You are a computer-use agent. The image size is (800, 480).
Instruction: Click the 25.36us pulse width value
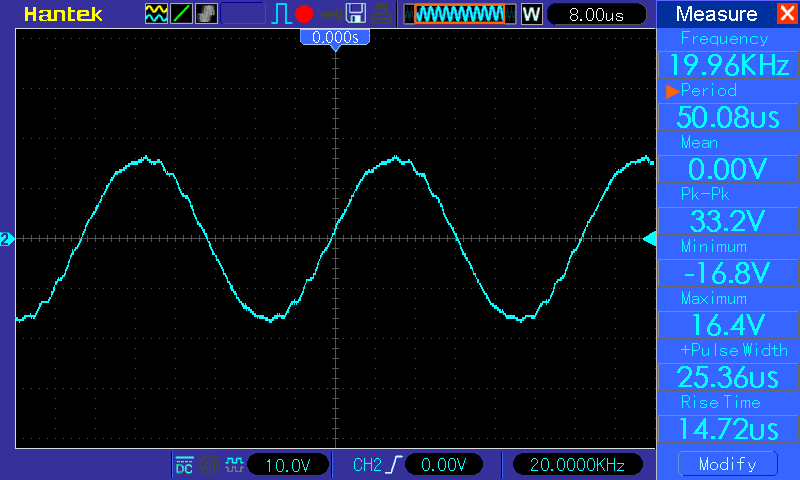(x=729, y=377)
